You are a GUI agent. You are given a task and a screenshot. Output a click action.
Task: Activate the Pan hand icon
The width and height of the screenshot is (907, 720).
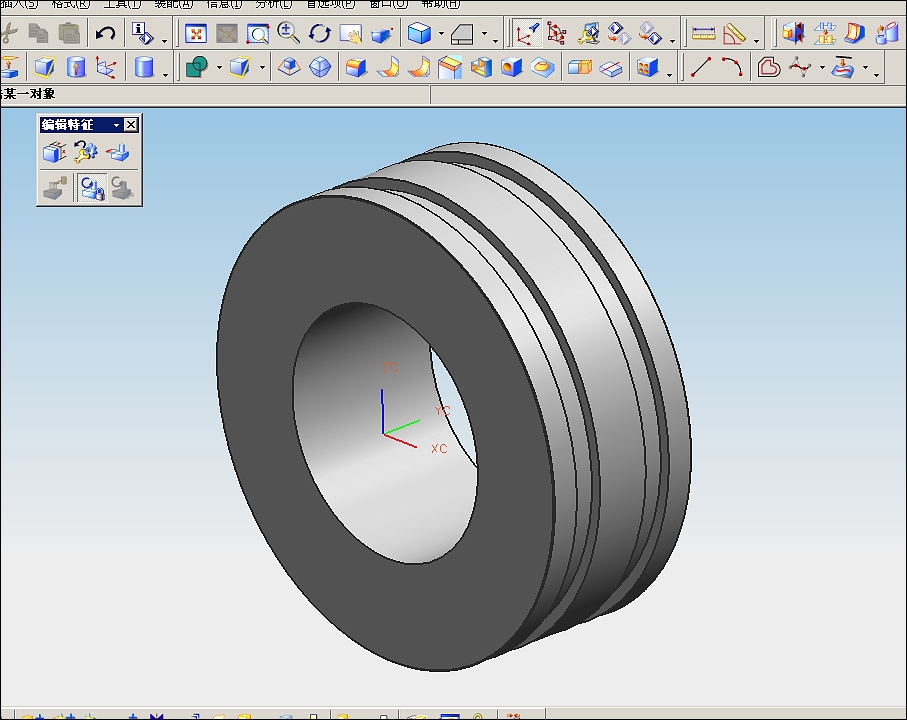(x=351, y=34)
